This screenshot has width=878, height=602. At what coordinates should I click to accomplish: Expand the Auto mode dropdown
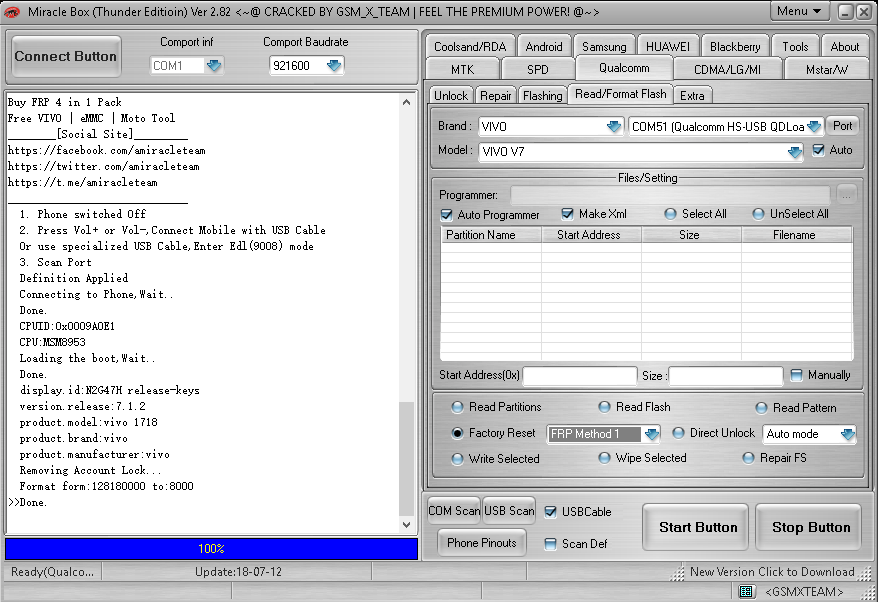tap(848, 434)
